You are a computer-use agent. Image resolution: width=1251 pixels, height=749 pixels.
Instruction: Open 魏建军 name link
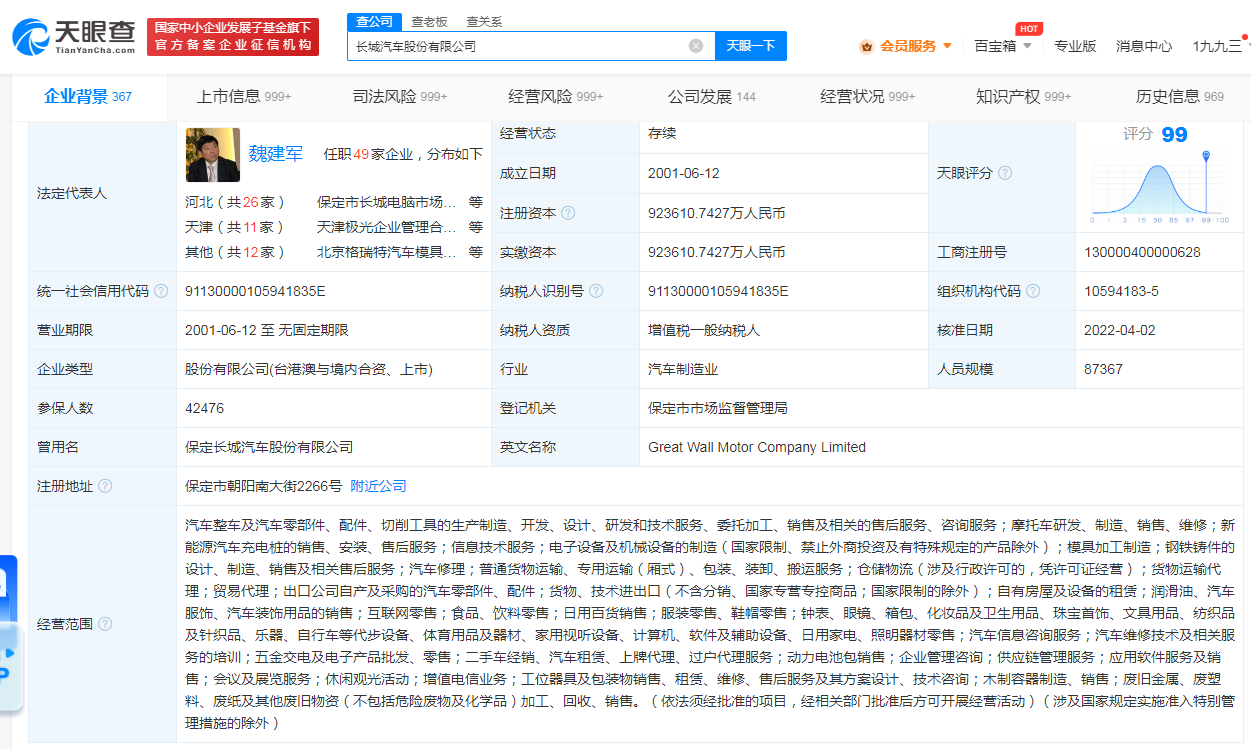click(276, 154)
